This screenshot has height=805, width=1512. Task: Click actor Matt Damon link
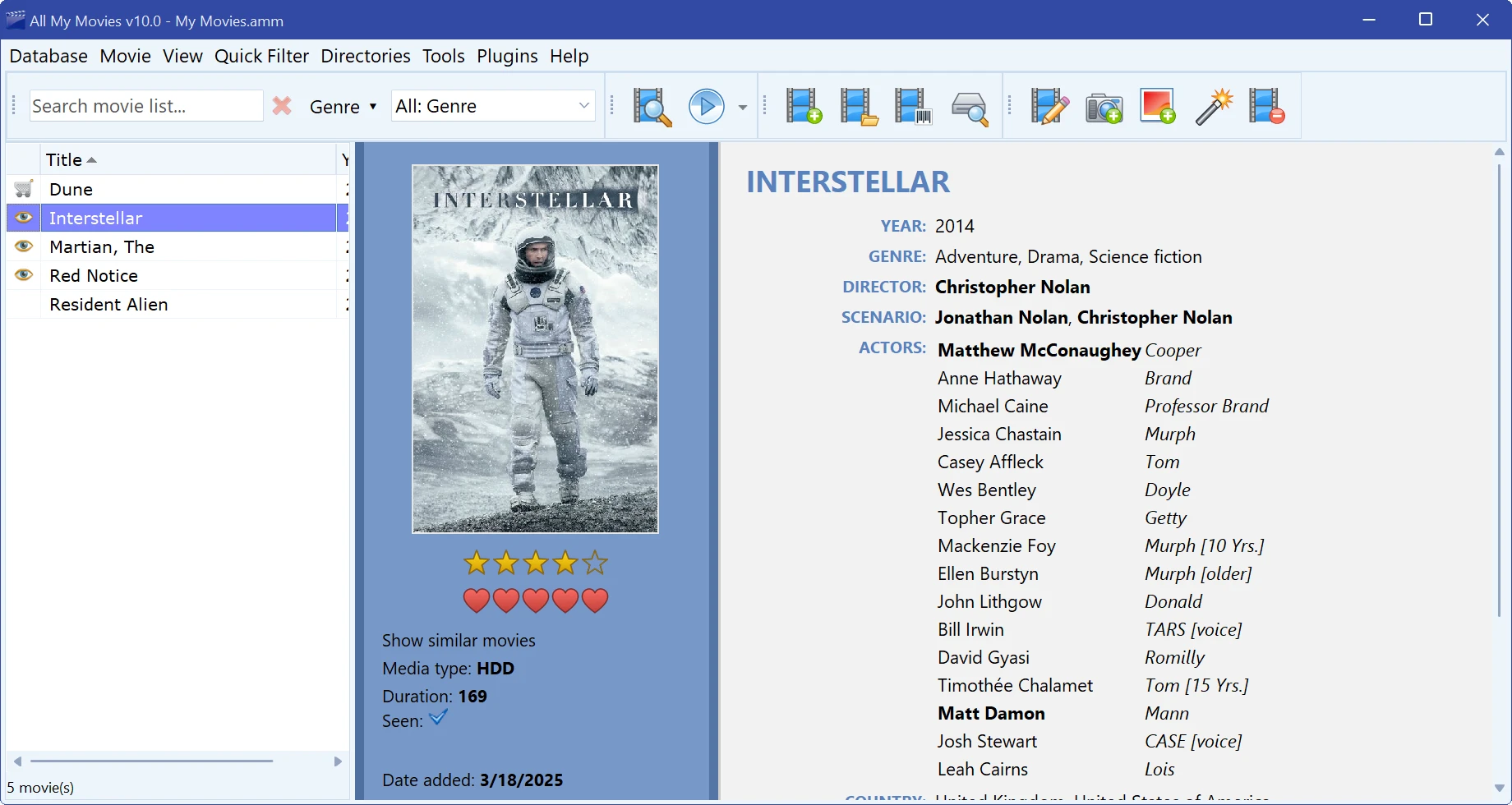(991, 713)
